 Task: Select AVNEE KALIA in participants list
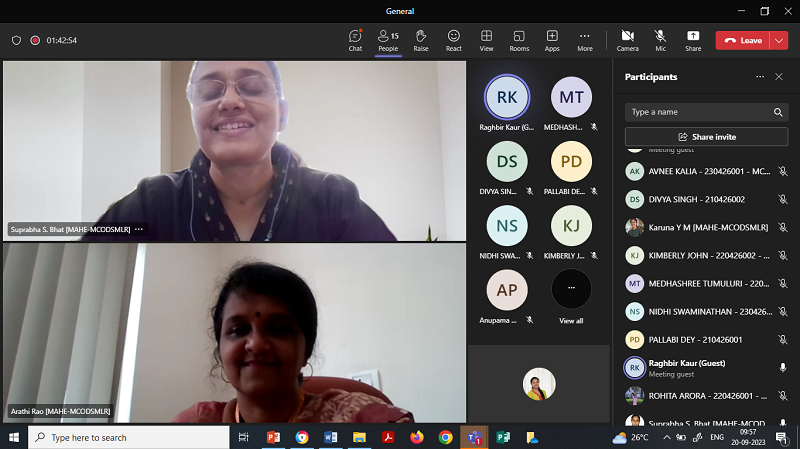click(x=700, y=171)
